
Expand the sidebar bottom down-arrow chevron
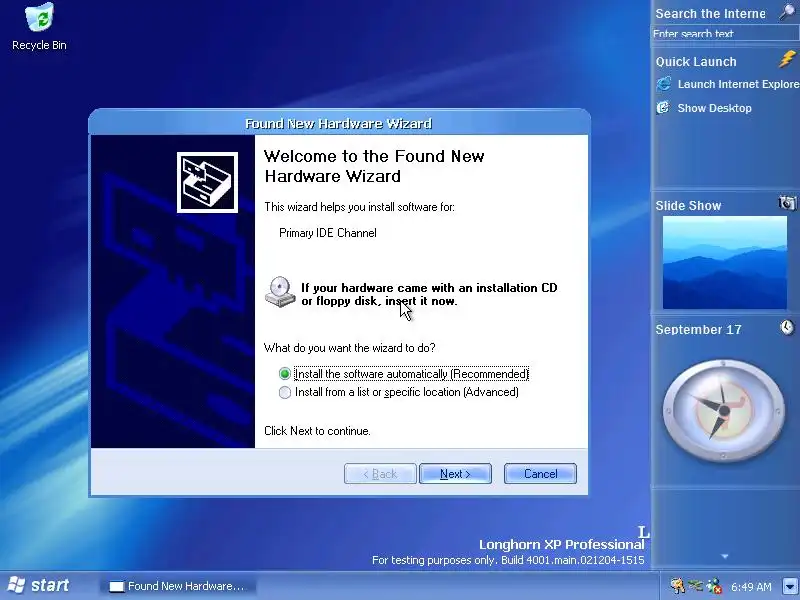pyautogui.click(x=725, y=557)
